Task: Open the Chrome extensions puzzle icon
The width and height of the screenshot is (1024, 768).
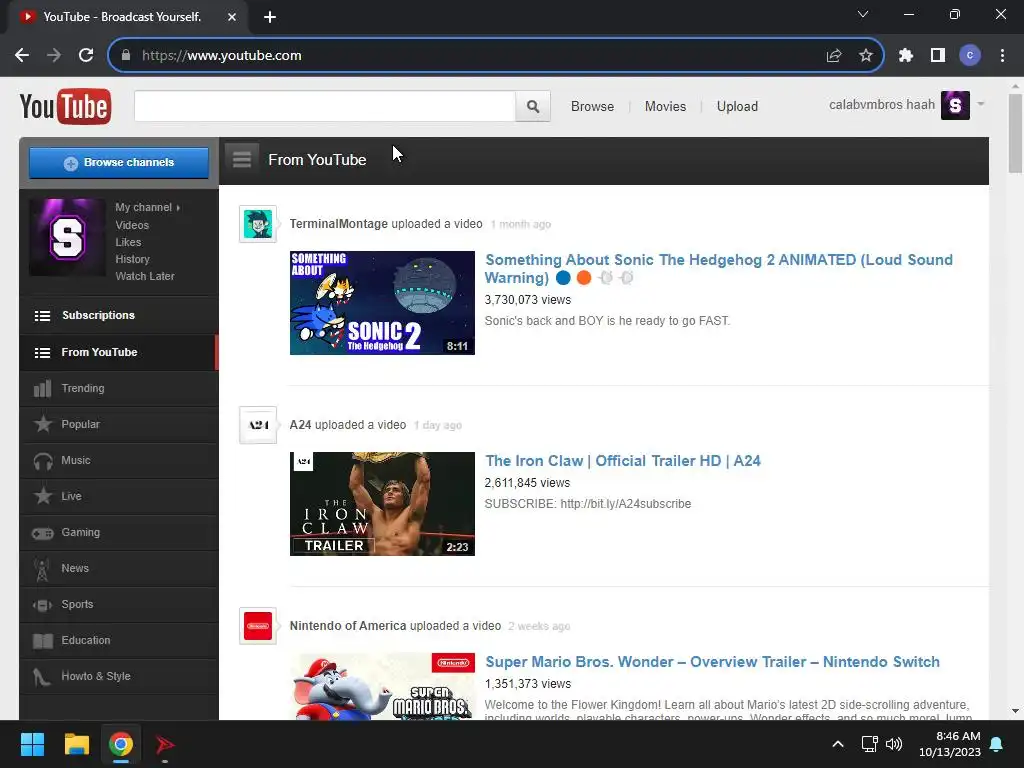Action: point(905,56)
